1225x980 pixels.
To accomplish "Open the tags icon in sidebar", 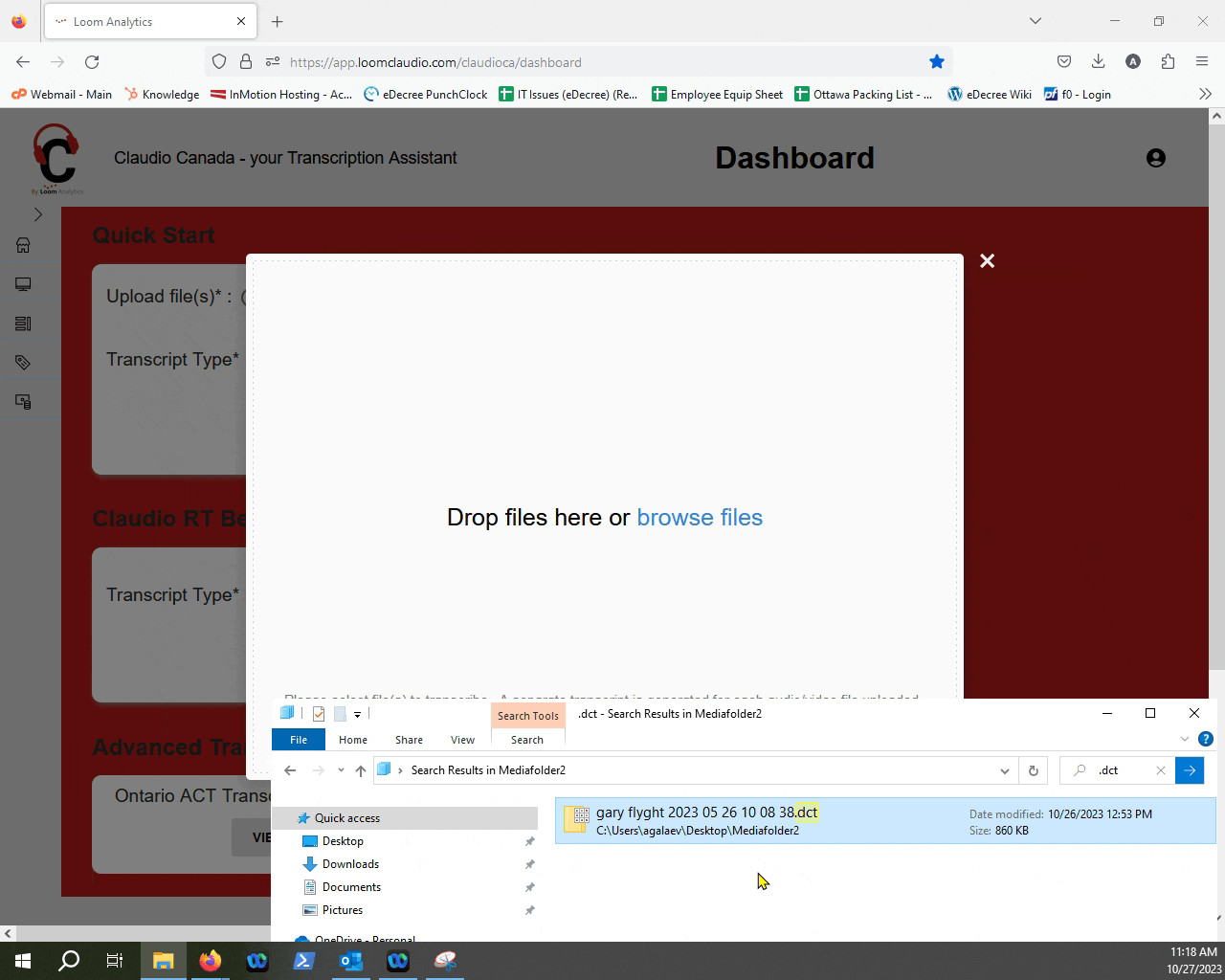I will pyautogui.click(x=23, y=363).
